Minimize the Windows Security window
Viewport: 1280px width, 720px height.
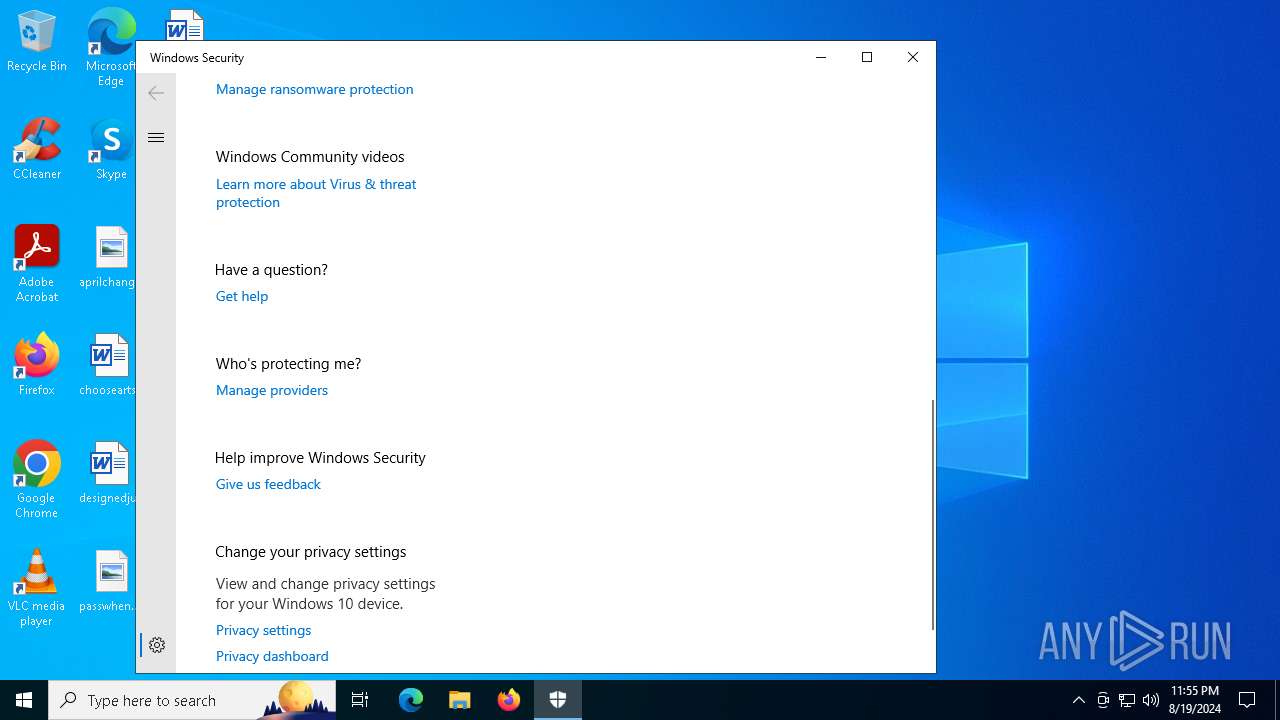tap(821, 58)
